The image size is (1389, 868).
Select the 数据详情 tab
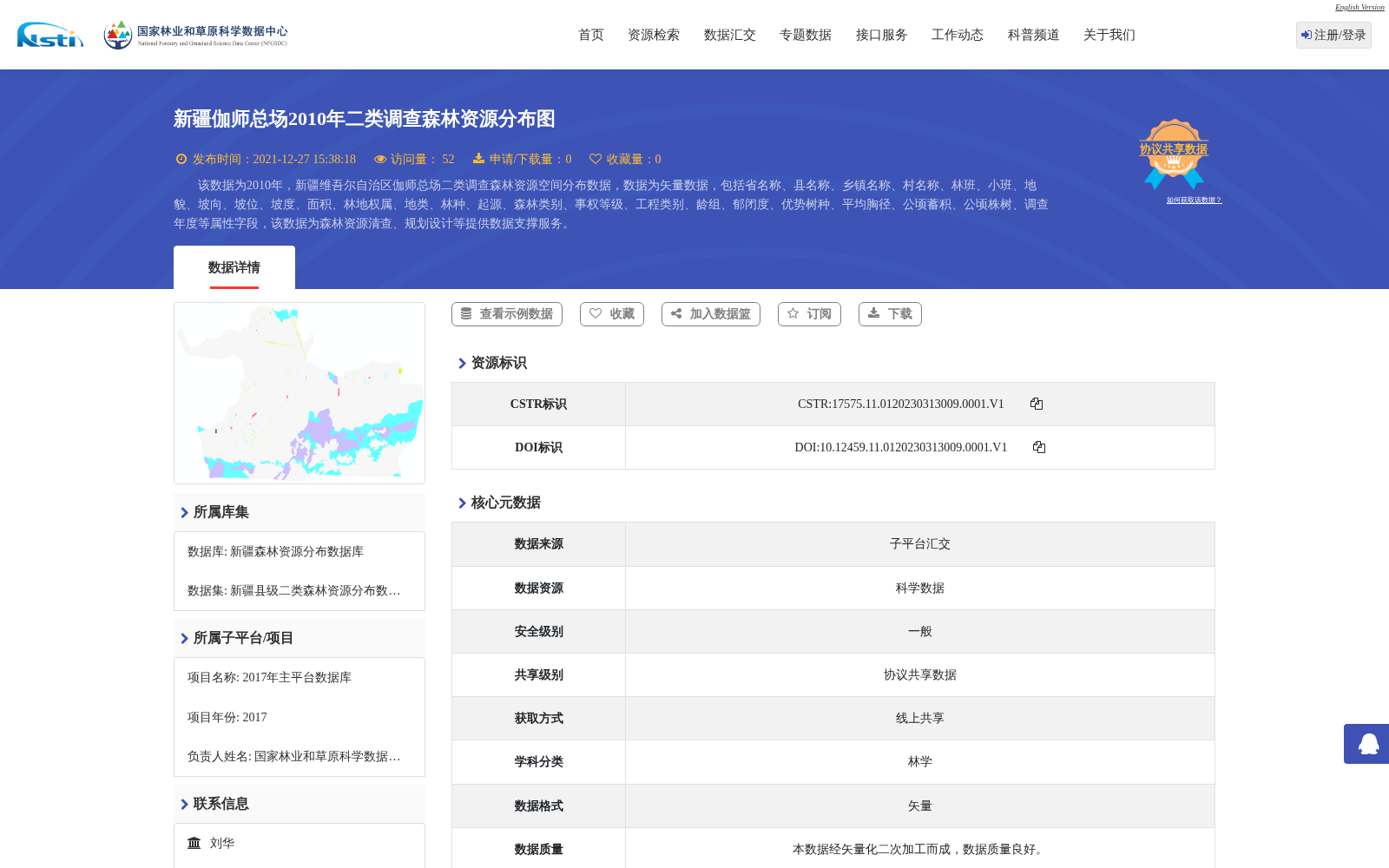[x=234, y=267]
